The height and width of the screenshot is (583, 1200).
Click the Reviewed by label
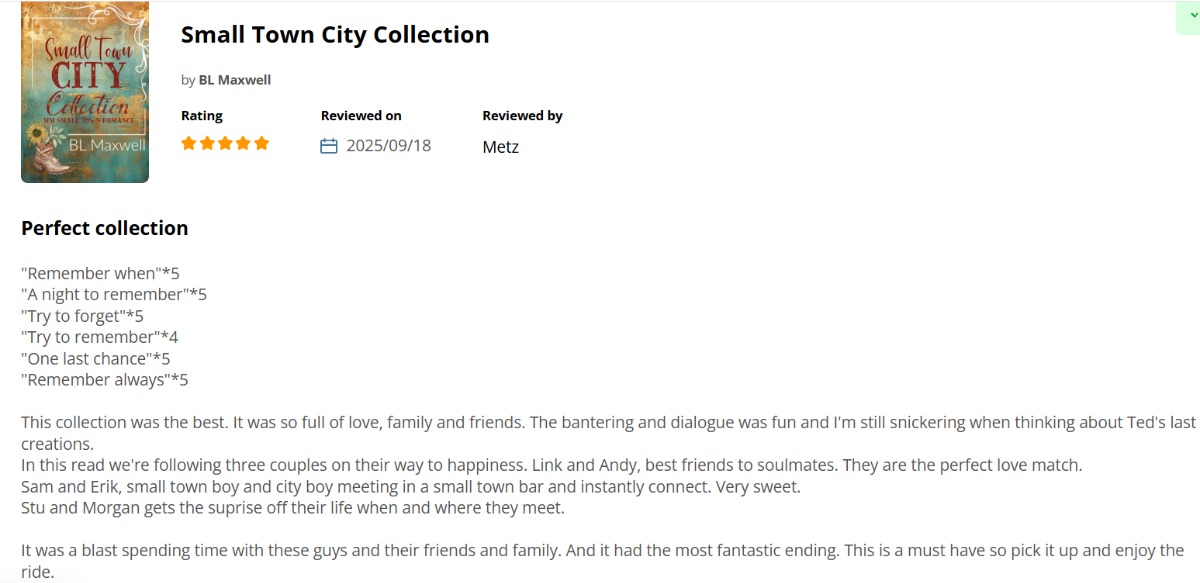[x=522, y=116]
